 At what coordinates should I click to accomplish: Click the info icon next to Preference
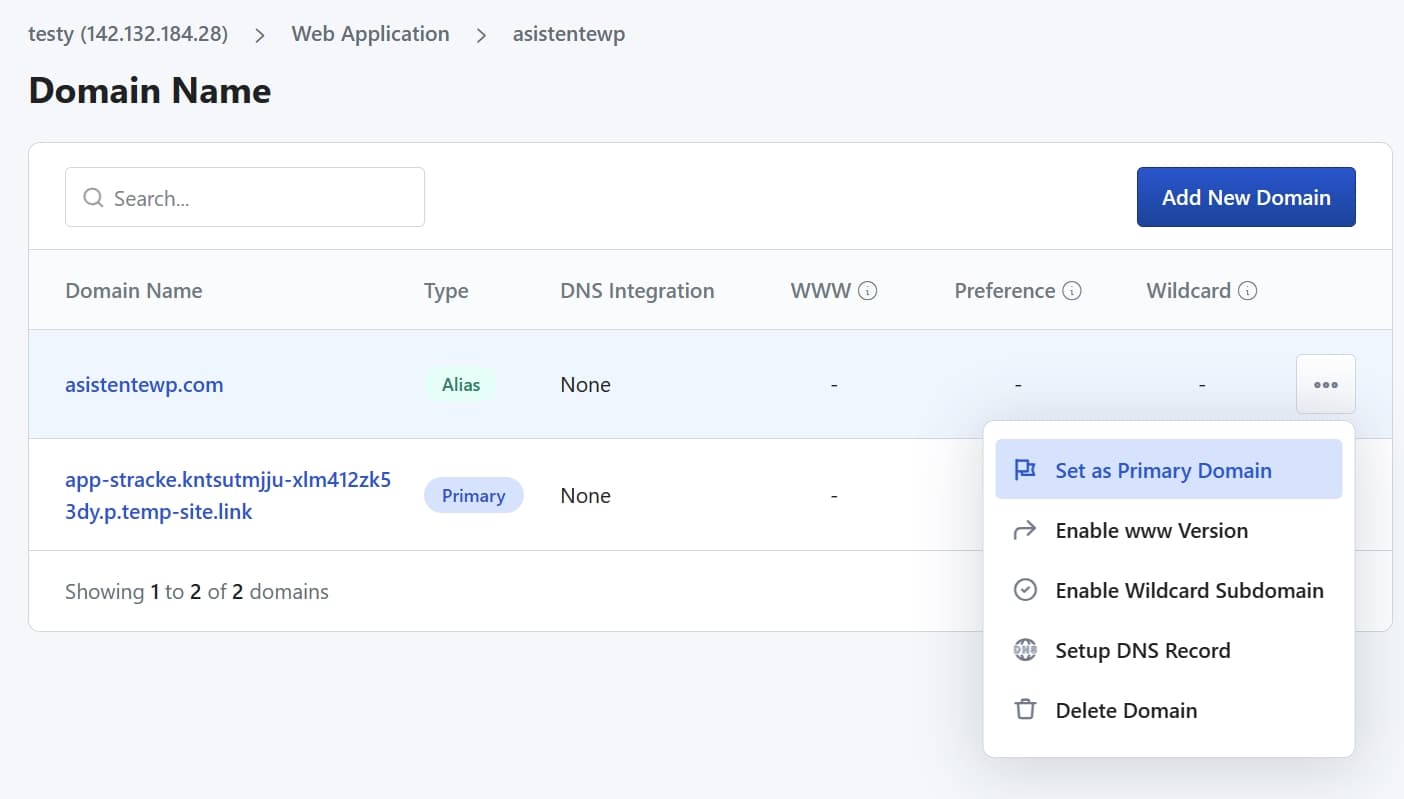click(1072, 291)
